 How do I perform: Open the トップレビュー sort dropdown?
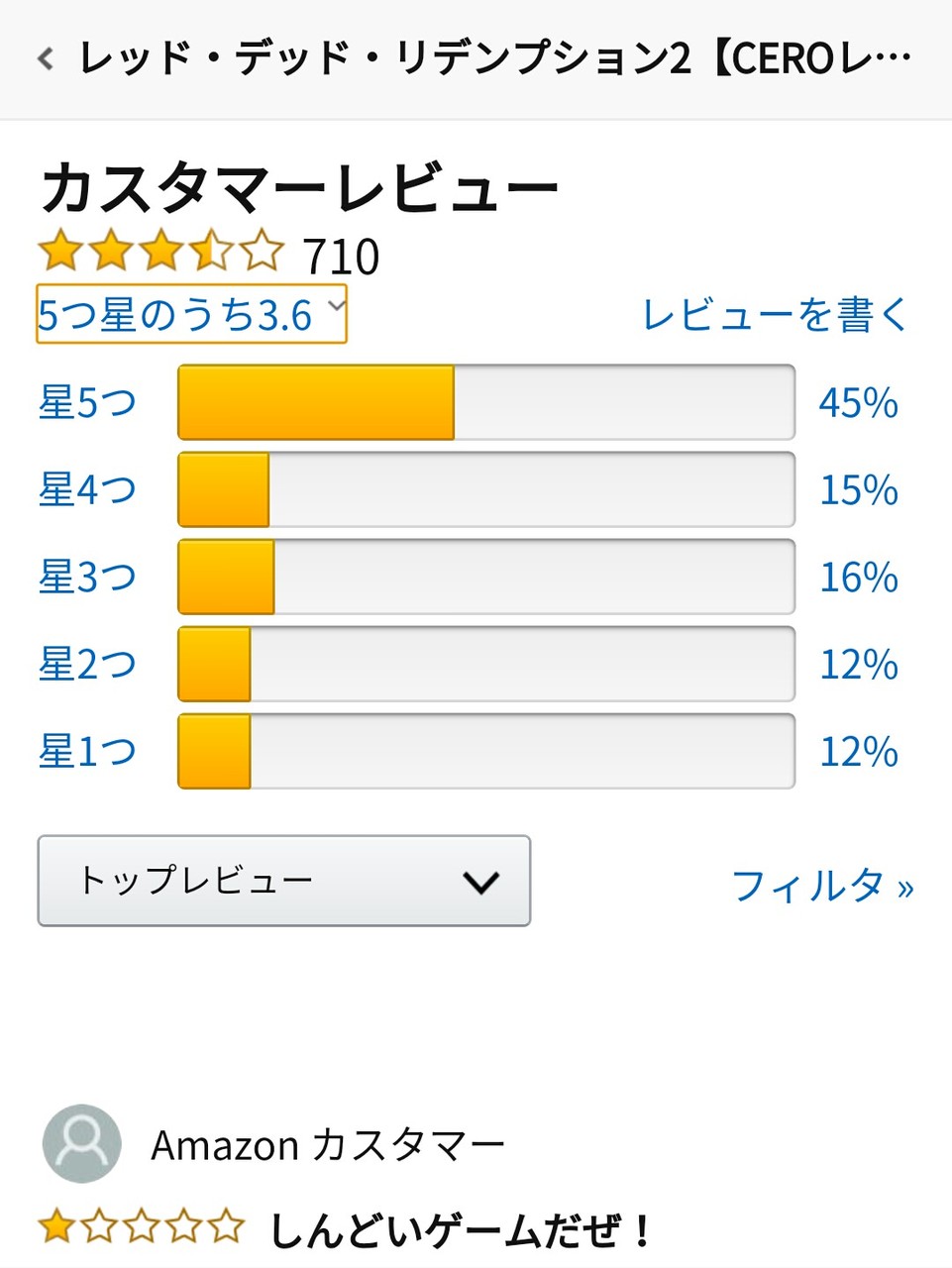tap(284, 881)
